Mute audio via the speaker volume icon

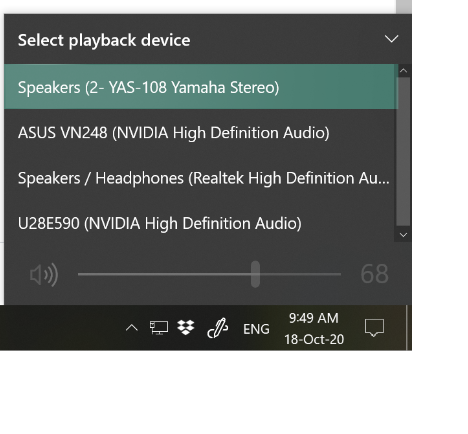(44, 275)
